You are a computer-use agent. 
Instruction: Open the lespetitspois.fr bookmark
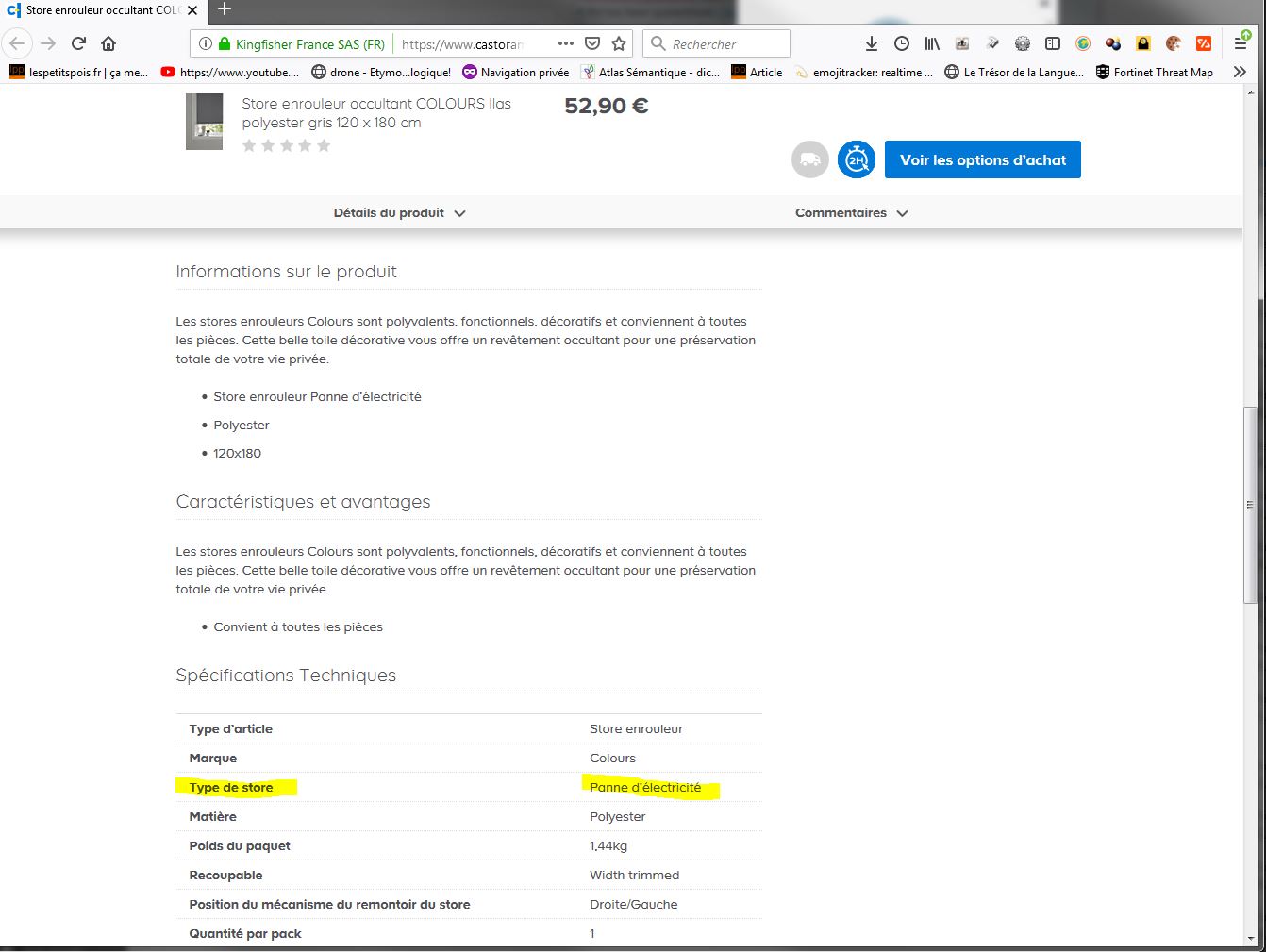pyautogui.click(x=78, y=72)
